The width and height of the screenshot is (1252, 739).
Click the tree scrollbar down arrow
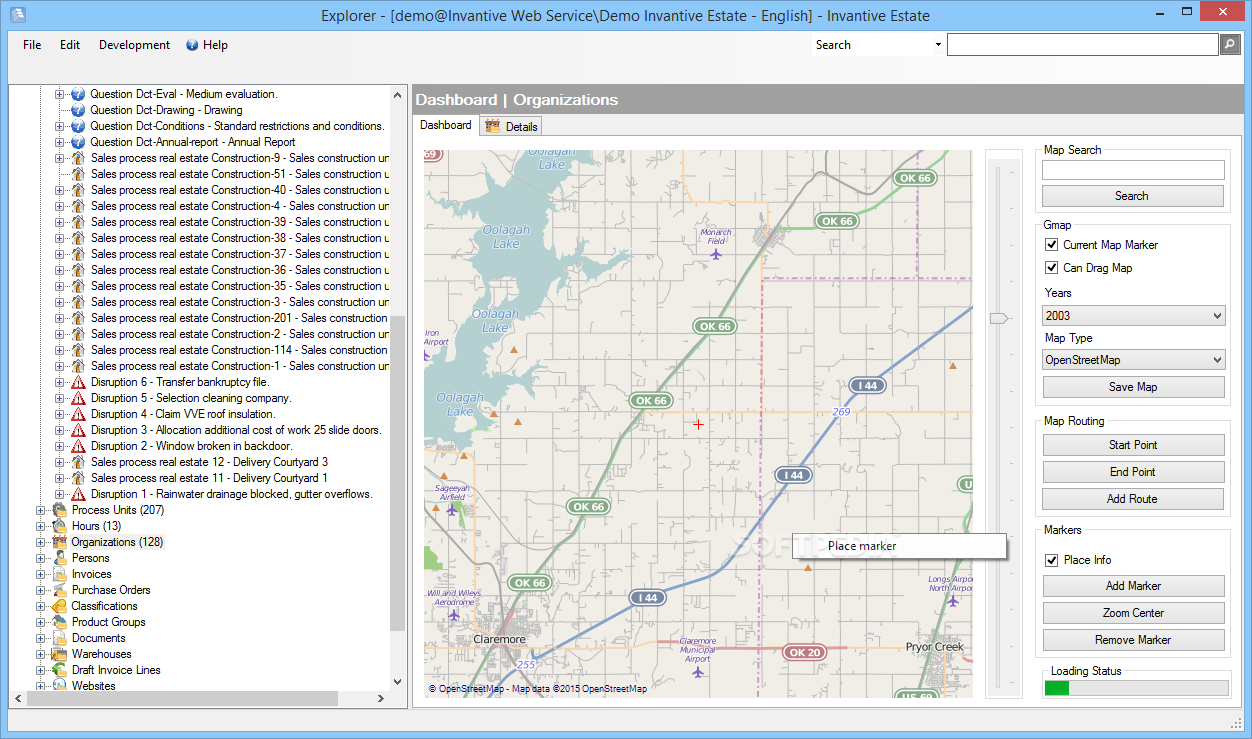[x=398, y=681]
